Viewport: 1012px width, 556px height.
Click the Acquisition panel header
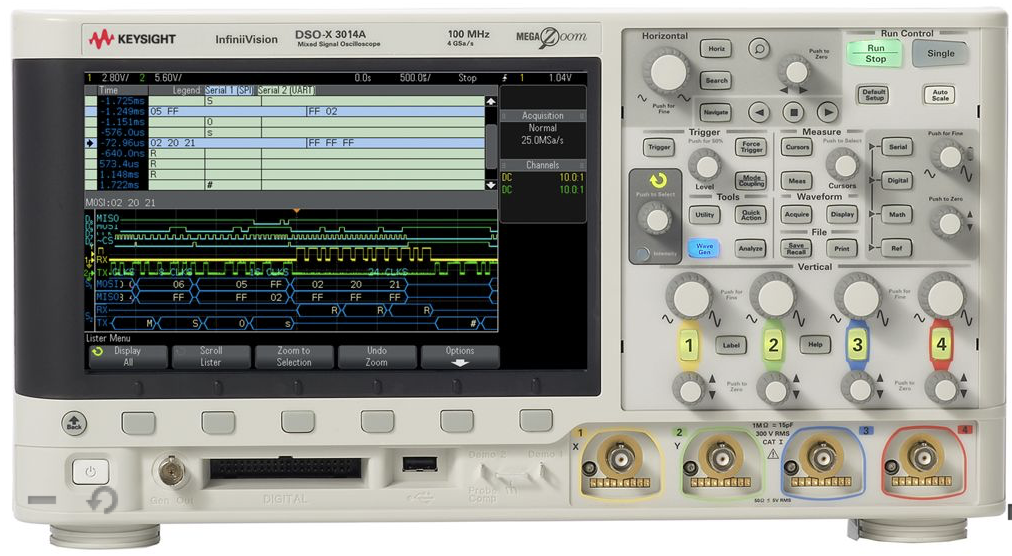[x=543, y=116]
